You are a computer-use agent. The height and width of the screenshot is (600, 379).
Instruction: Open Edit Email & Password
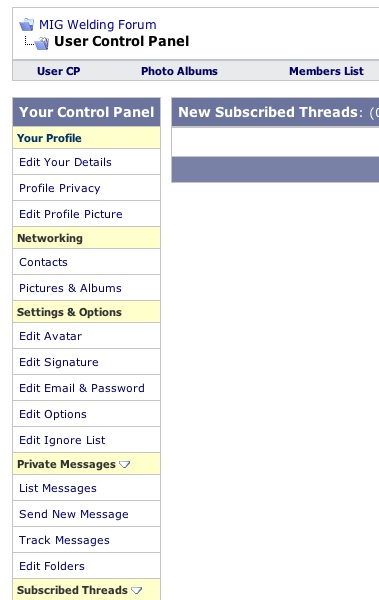82,388
